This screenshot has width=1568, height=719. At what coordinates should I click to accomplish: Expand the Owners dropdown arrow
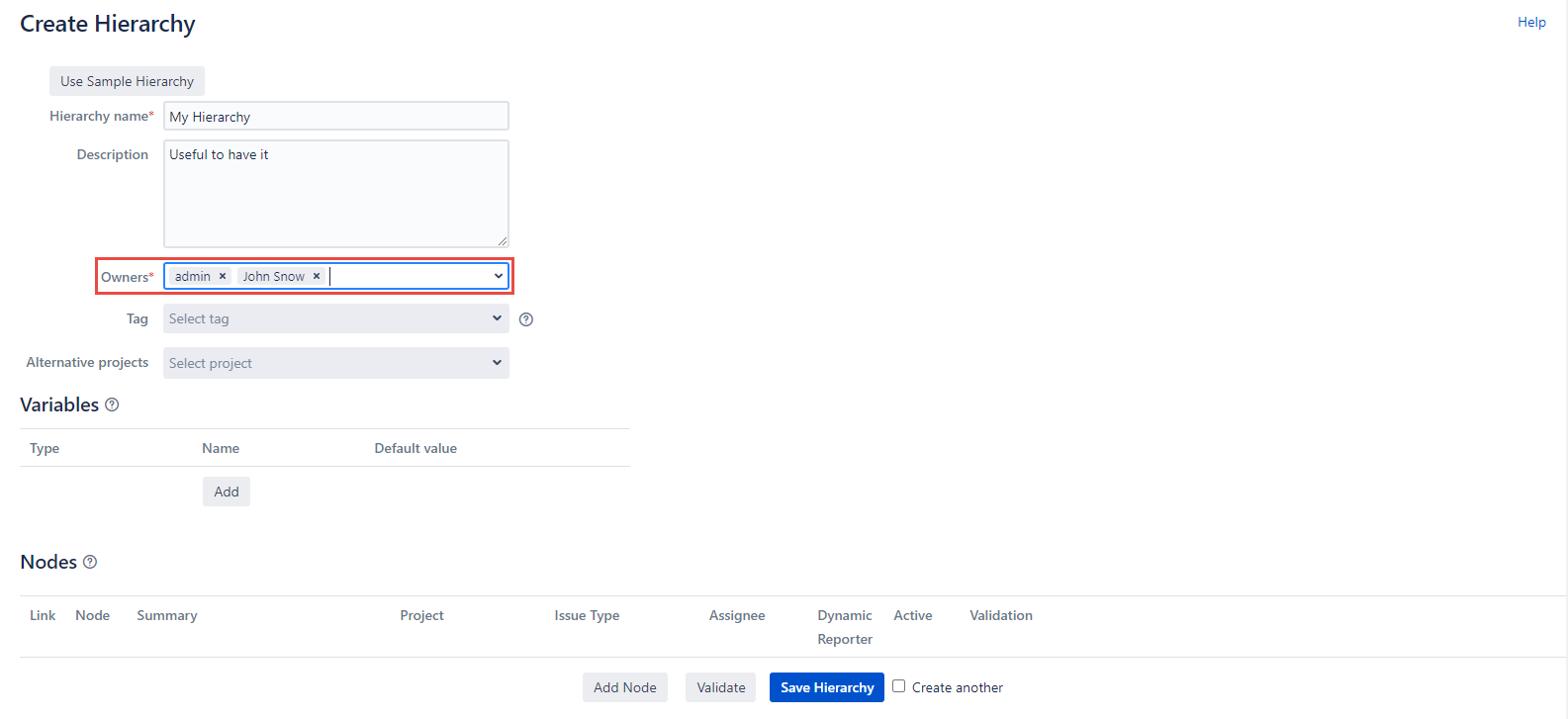pos(498,276)
